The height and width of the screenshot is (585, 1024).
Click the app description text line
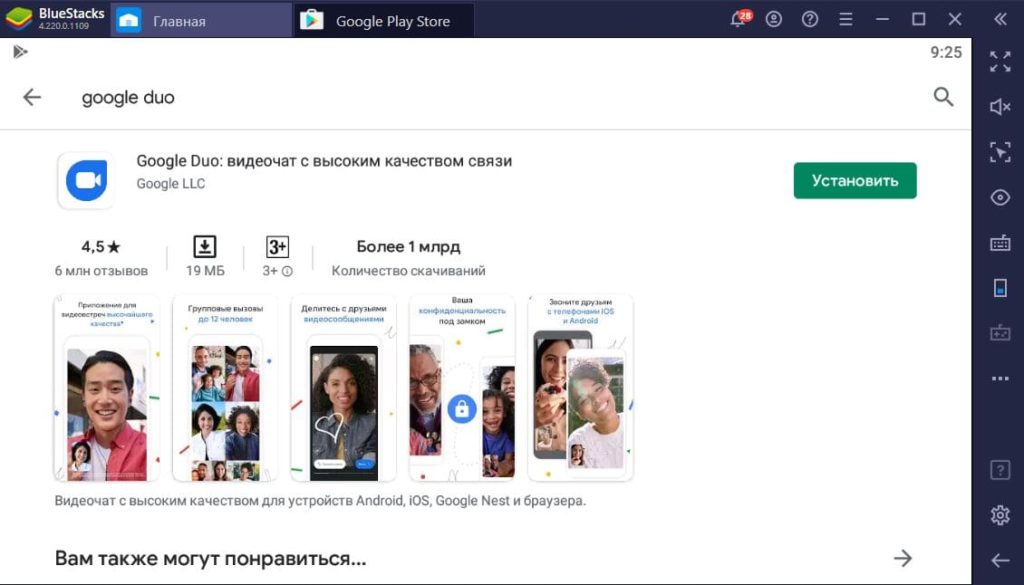[x=320, y=501]
